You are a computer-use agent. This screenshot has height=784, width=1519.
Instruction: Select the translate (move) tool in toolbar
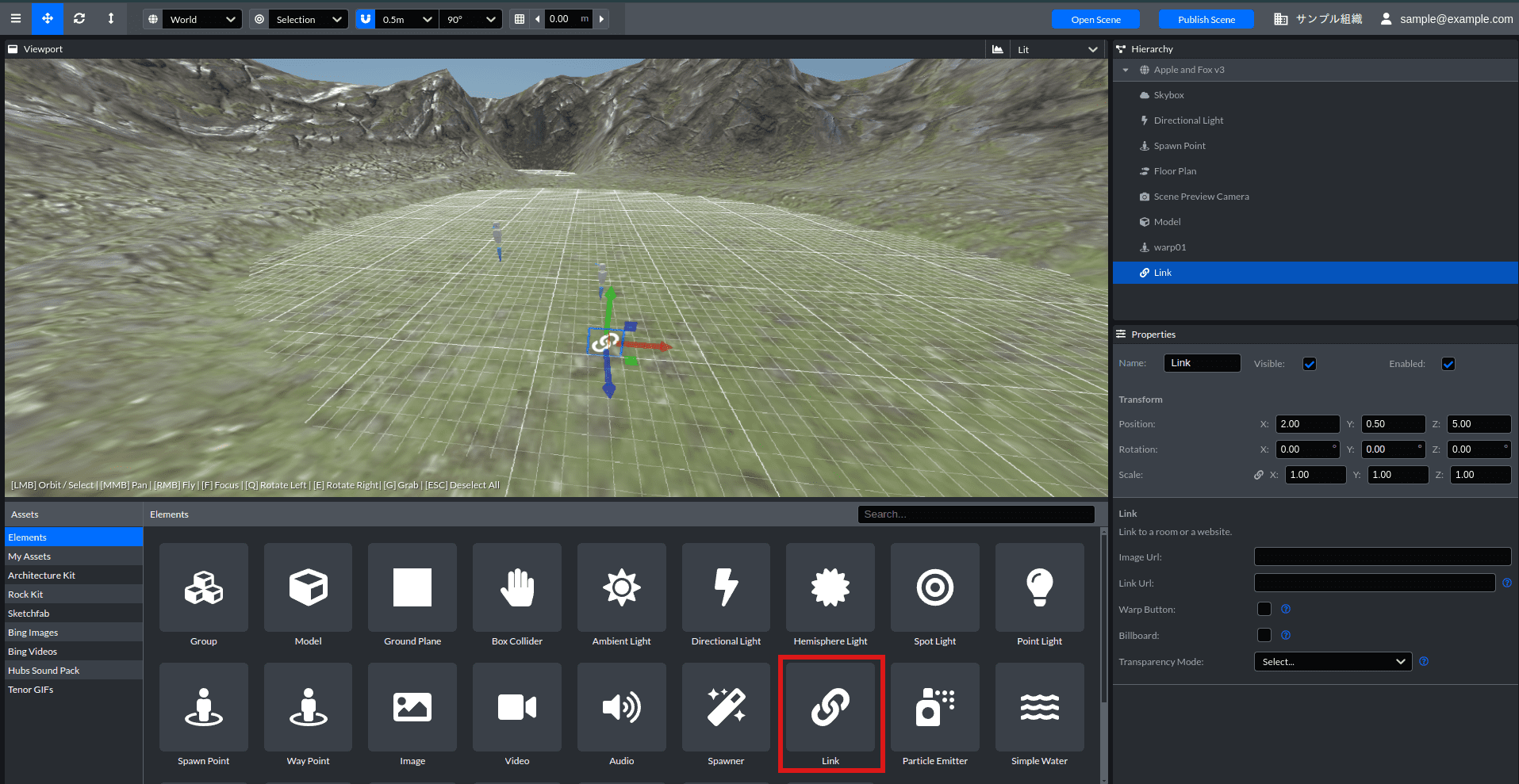click(x=48, y=18)
